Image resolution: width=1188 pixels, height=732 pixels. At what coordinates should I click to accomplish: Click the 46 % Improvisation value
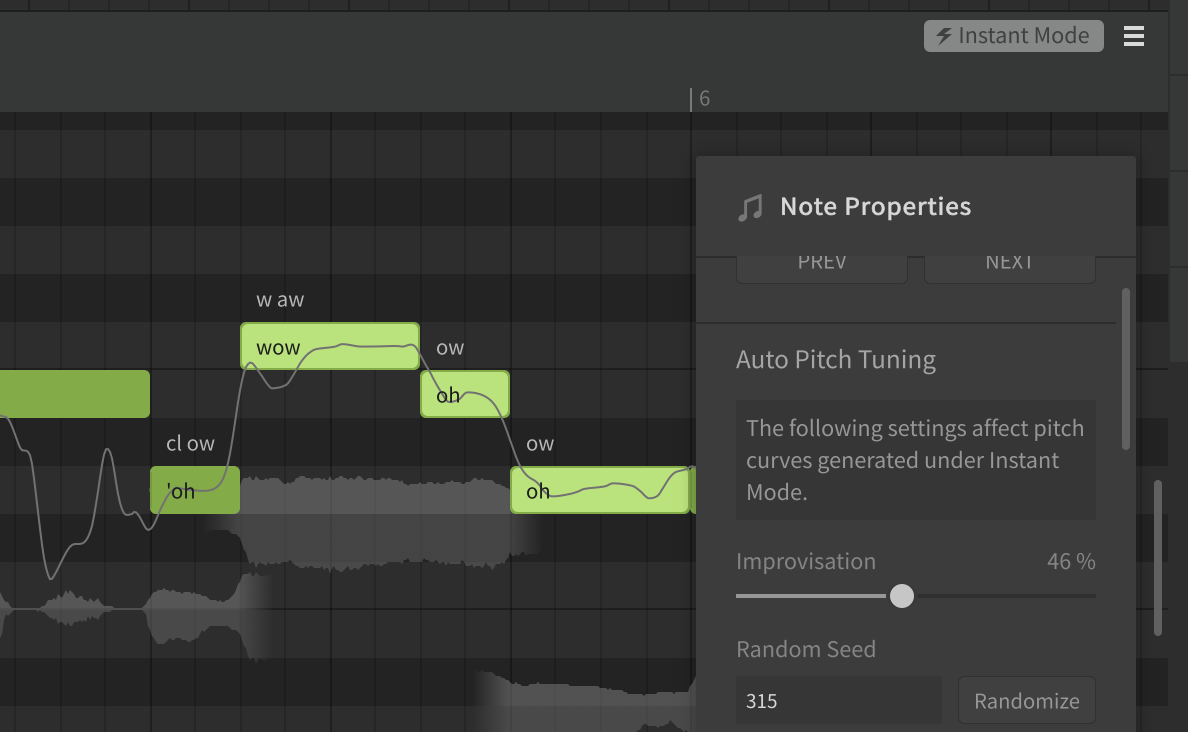coord(1070,562)
